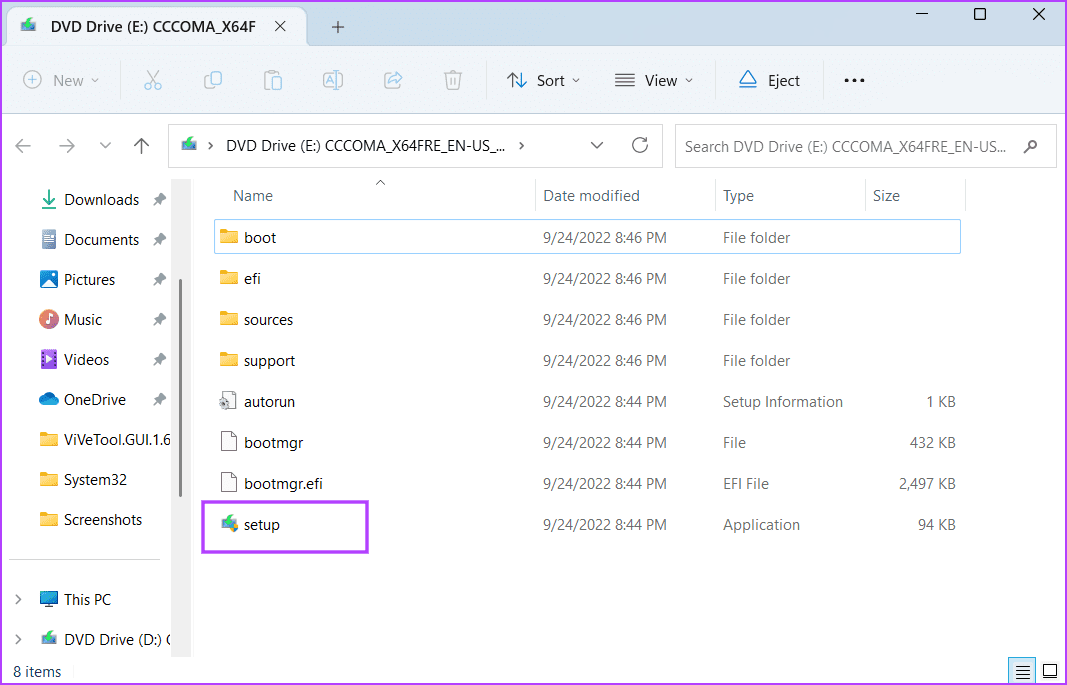Select the autorun setup information file
1067x685 pixels.
coord(587,401)
